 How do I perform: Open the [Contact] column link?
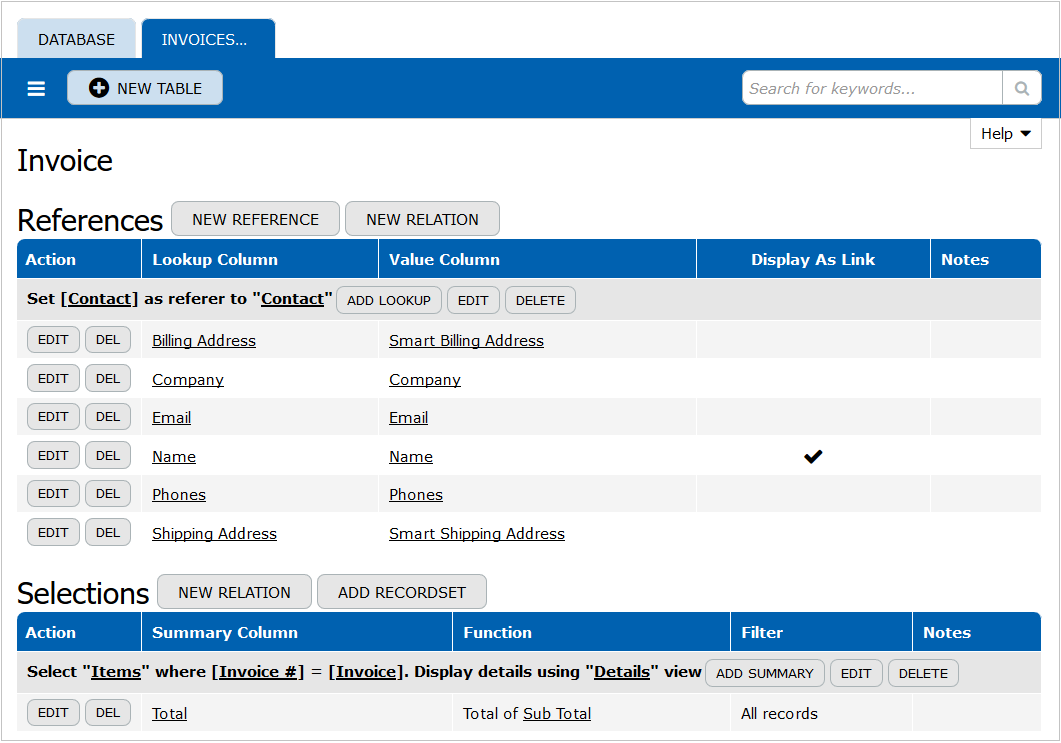[x=99, y=299]
